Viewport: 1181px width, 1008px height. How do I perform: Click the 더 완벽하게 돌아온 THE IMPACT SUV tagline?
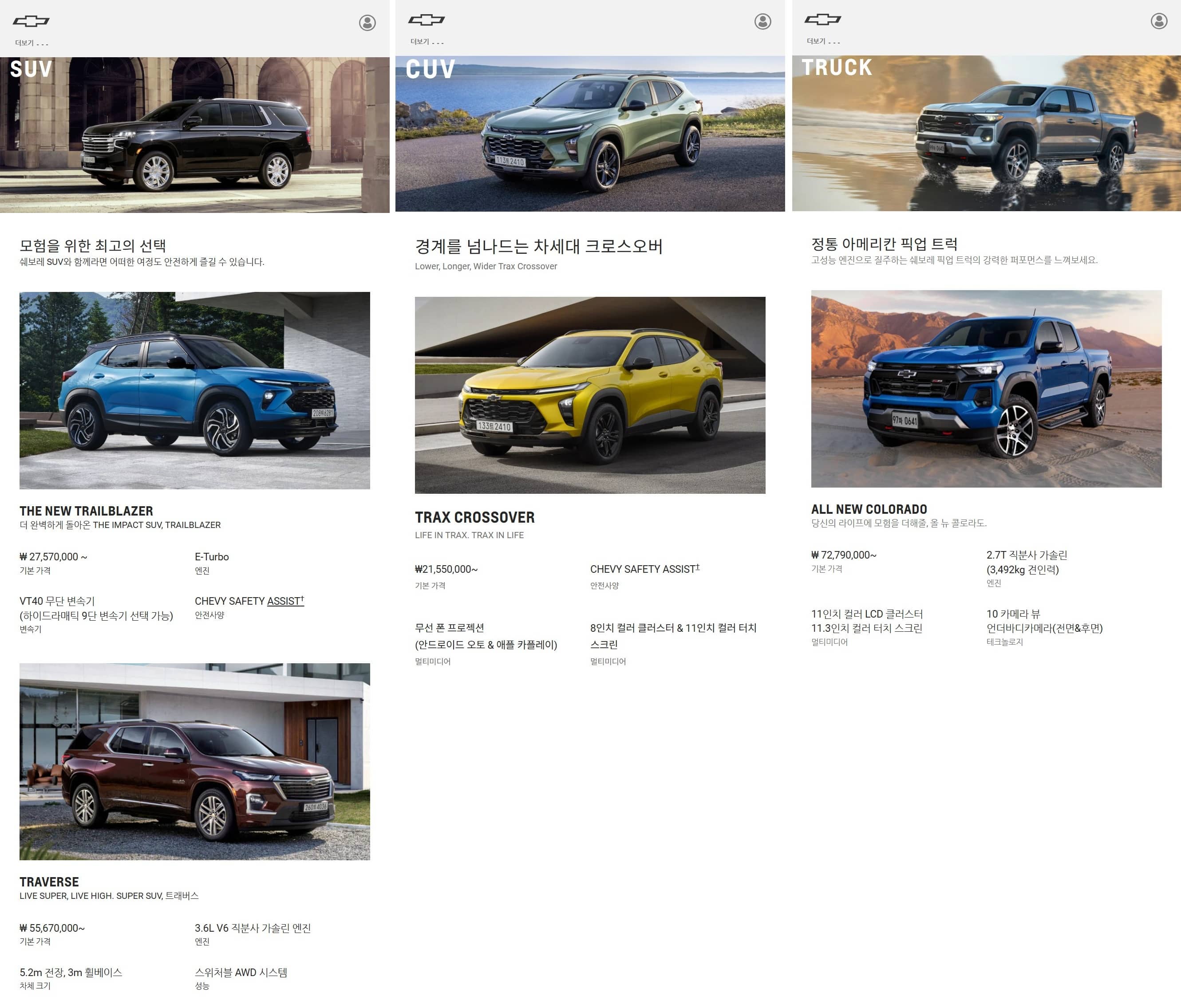[120, 525]
